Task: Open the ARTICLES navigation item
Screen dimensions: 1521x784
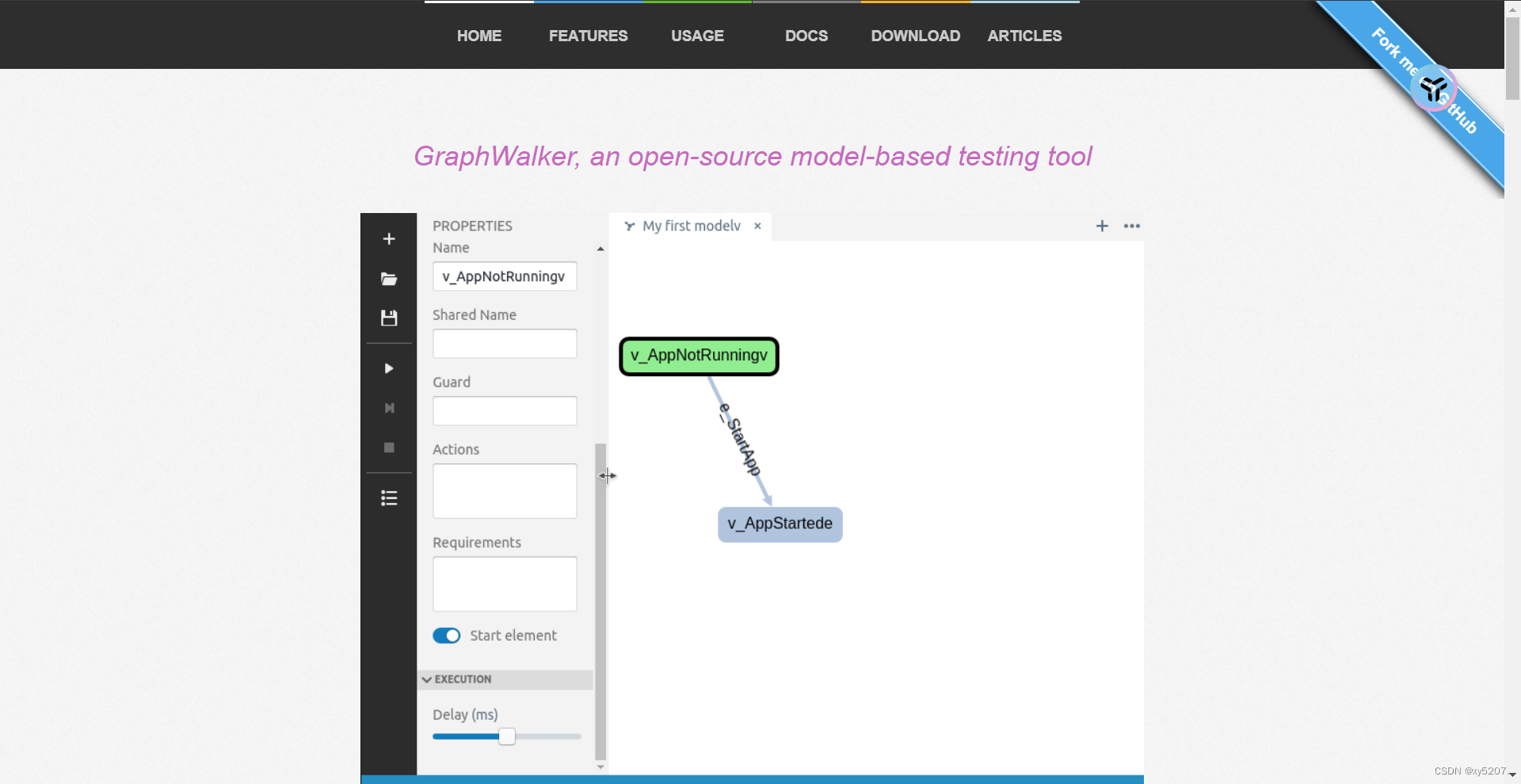Action: [x=1024, y=36]
